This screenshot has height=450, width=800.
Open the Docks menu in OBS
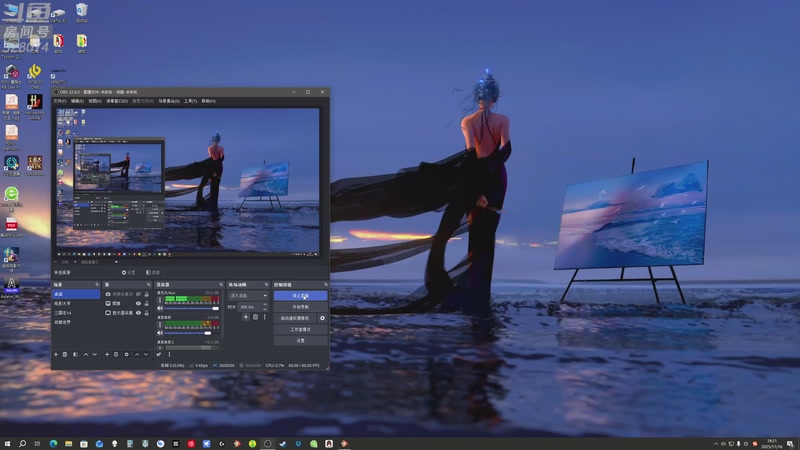pyautogui.click(x=117, y=101)
